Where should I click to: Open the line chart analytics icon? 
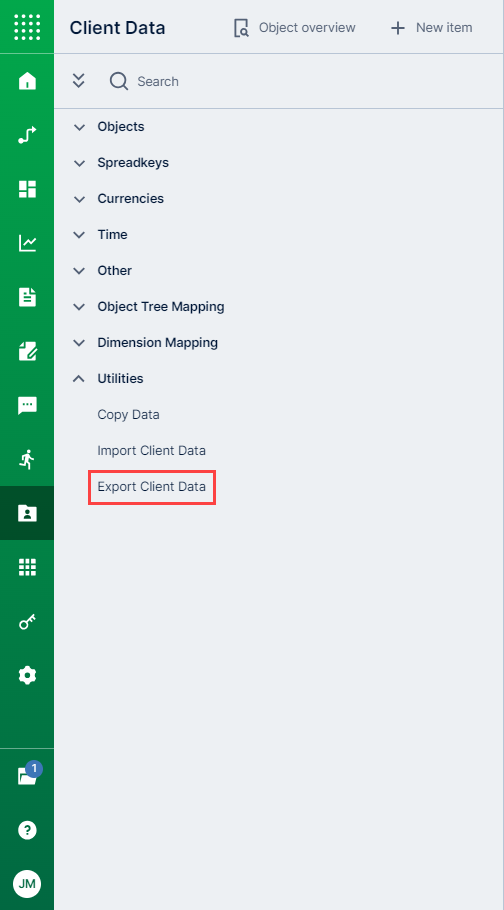[27, 243]
